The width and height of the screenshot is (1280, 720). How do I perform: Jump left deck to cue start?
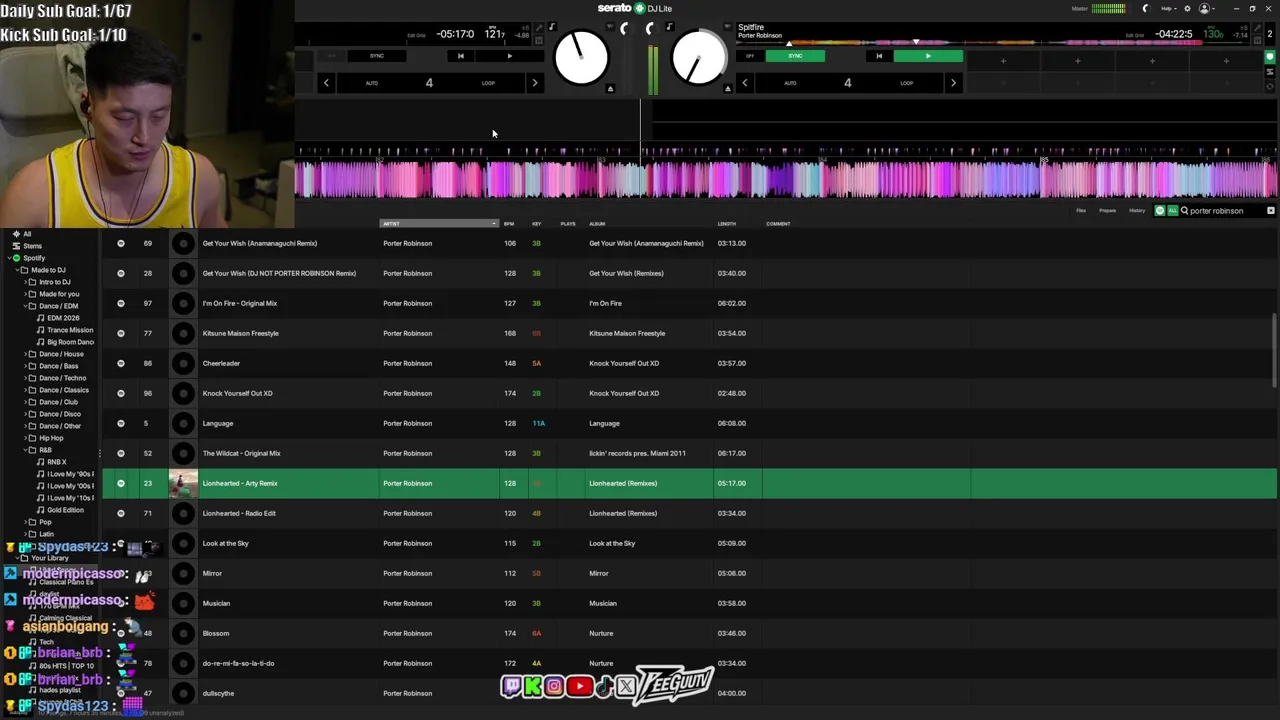tap(460, 56)
